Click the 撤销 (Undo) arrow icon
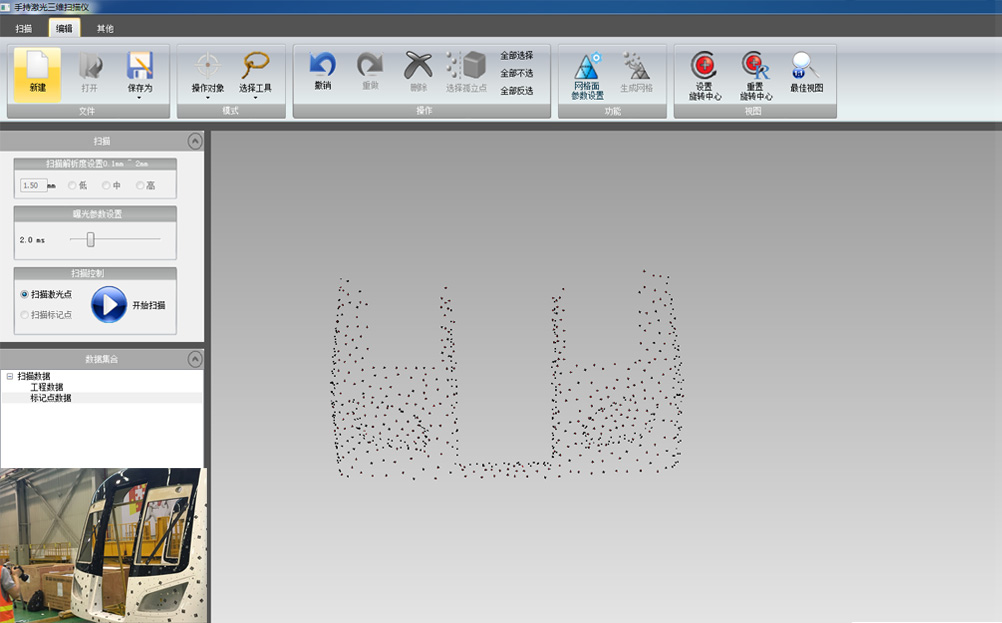The width and height of the screenshot is (1002, 623). click(x=322, y=67)
